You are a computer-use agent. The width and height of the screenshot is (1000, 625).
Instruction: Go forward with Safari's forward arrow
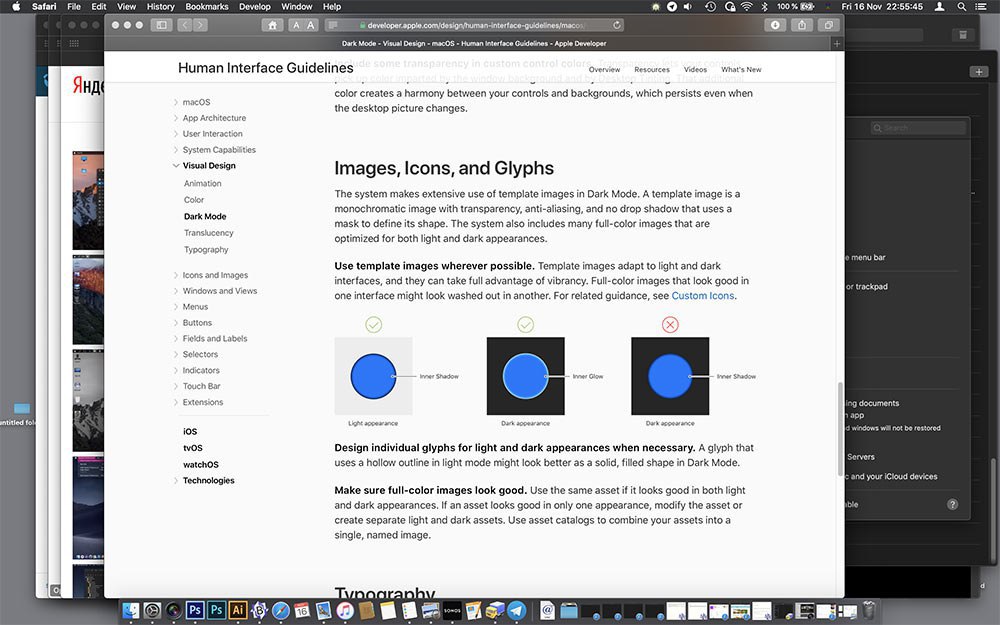tap(200, 25)
